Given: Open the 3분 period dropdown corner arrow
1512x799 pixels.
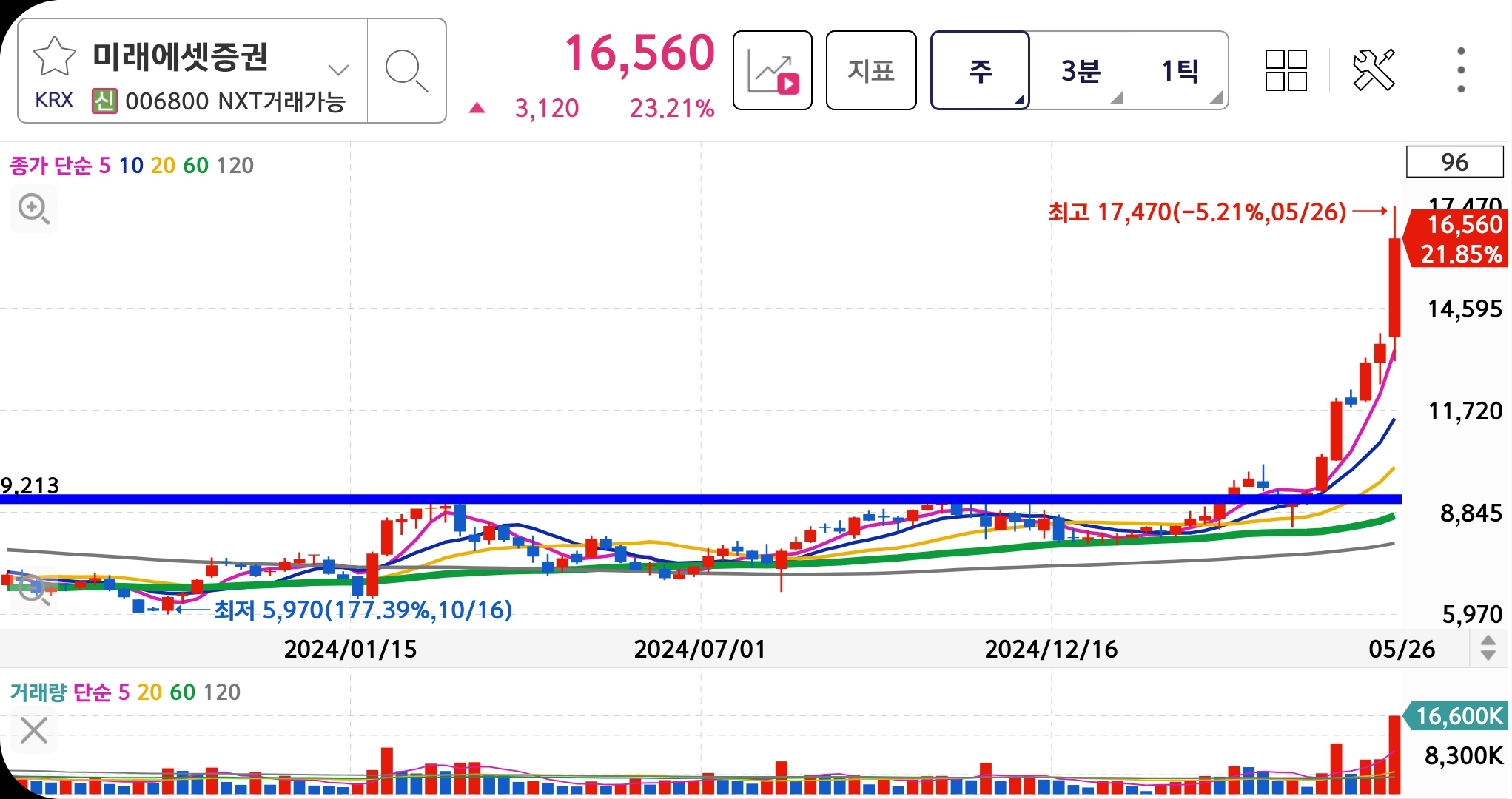Looking at the screenshot, I should pyautogui.click(x=1117, y=97).
